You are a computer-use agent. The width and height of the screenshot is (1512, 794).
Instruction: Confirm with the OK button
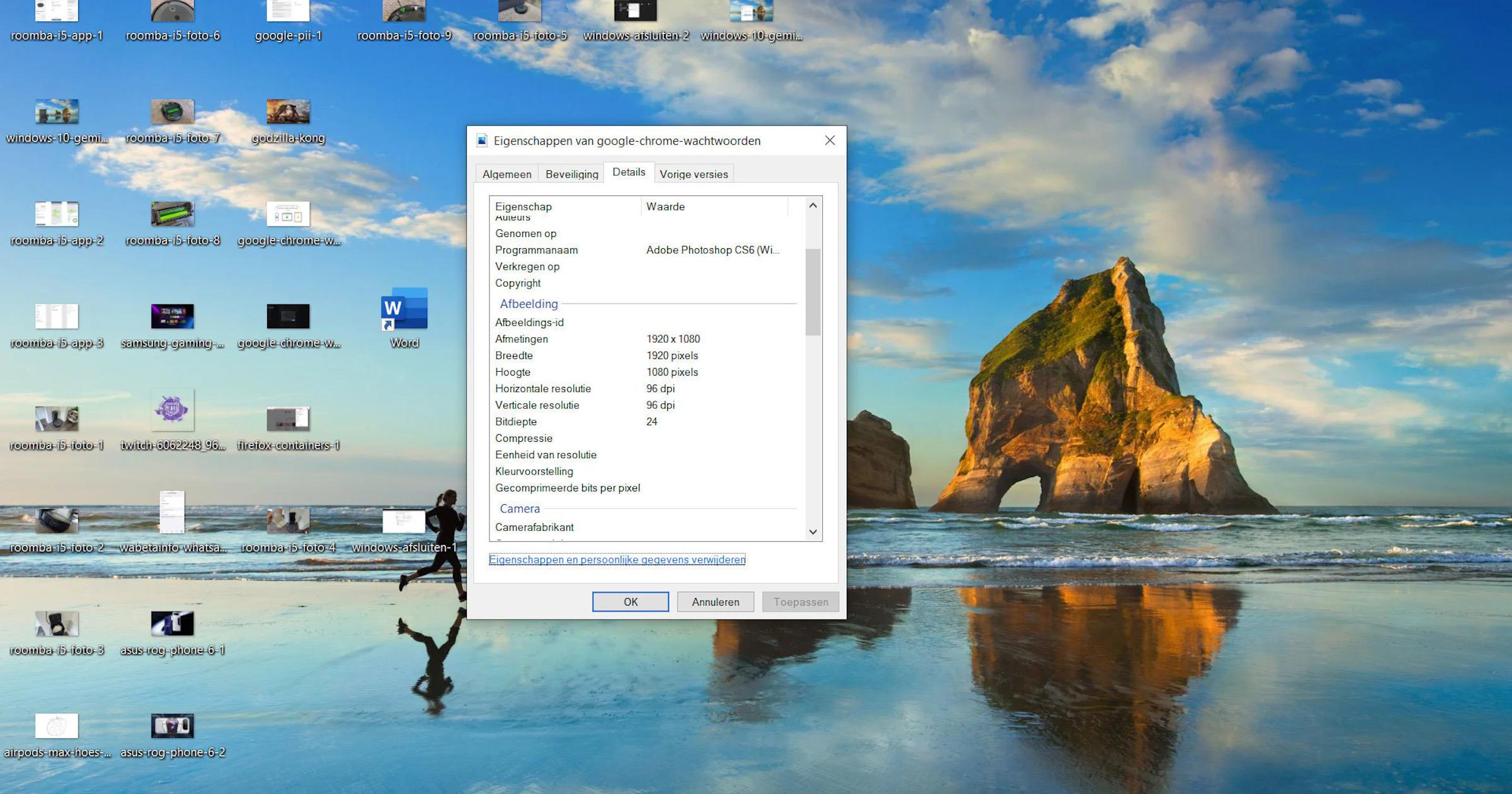(x=631, y=602)
